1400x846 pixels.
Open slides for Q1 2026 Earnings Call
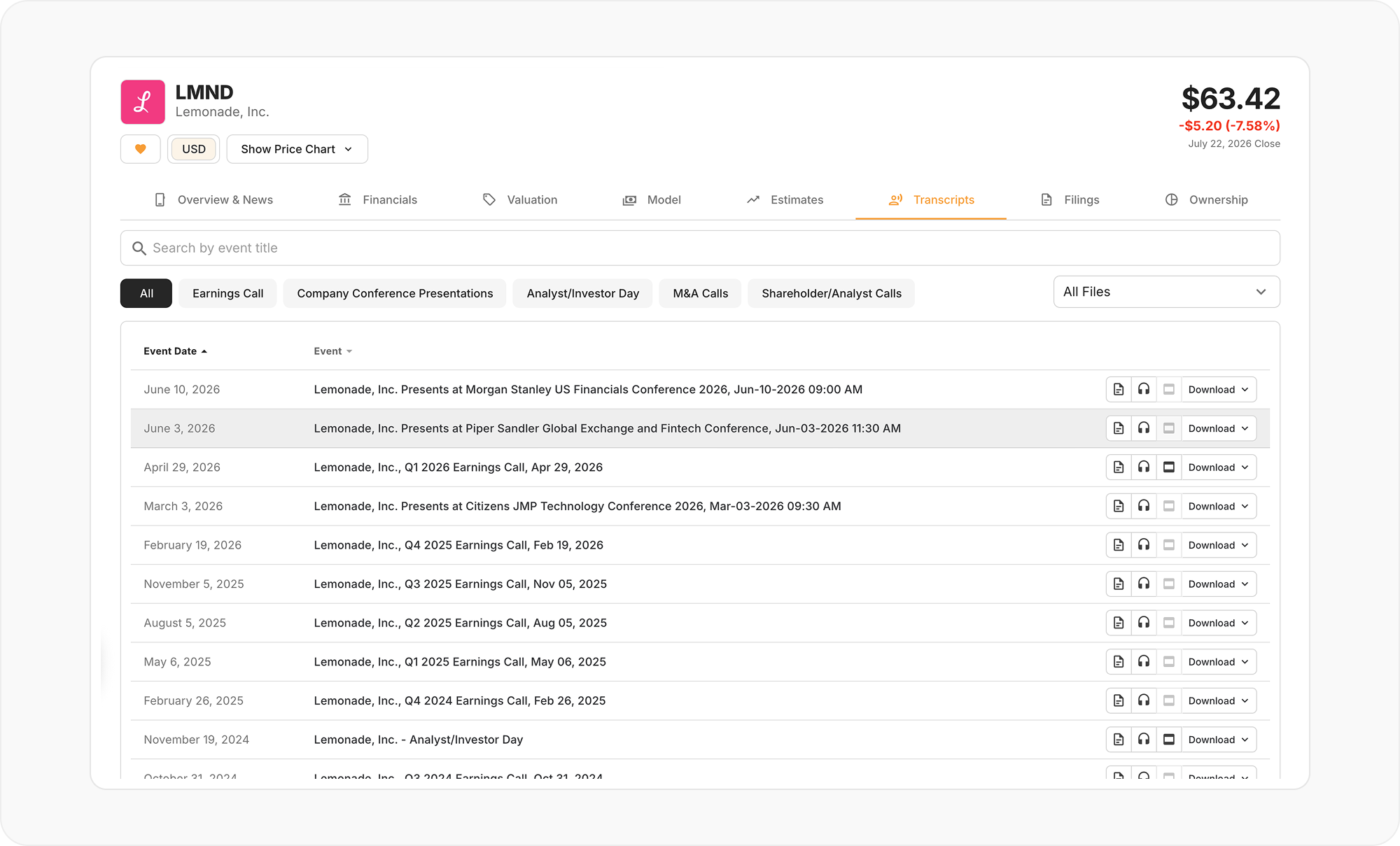click(1169, 467)
